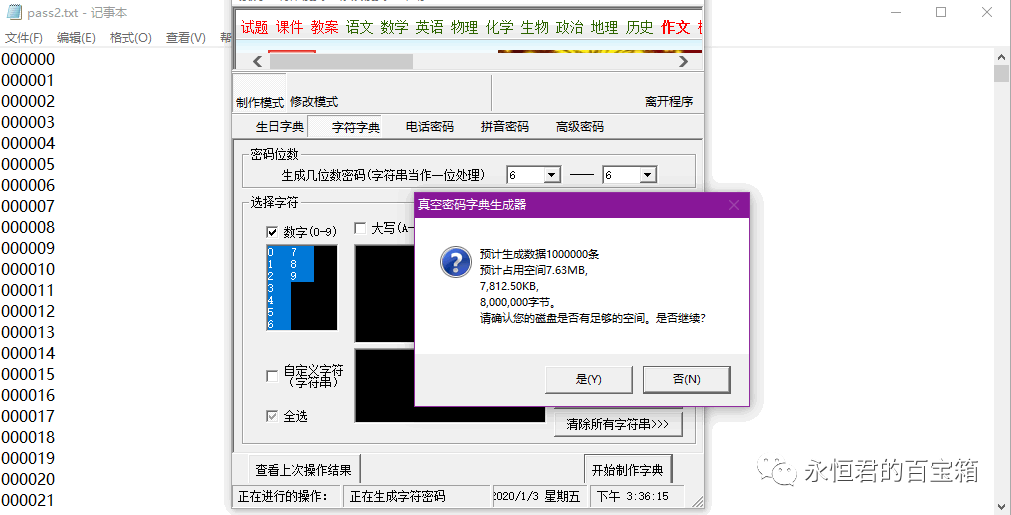Image resolution: width=1011 pixels, height=515 pixels.
Task: Open the minimum password length dropdown
Action: 551,175
